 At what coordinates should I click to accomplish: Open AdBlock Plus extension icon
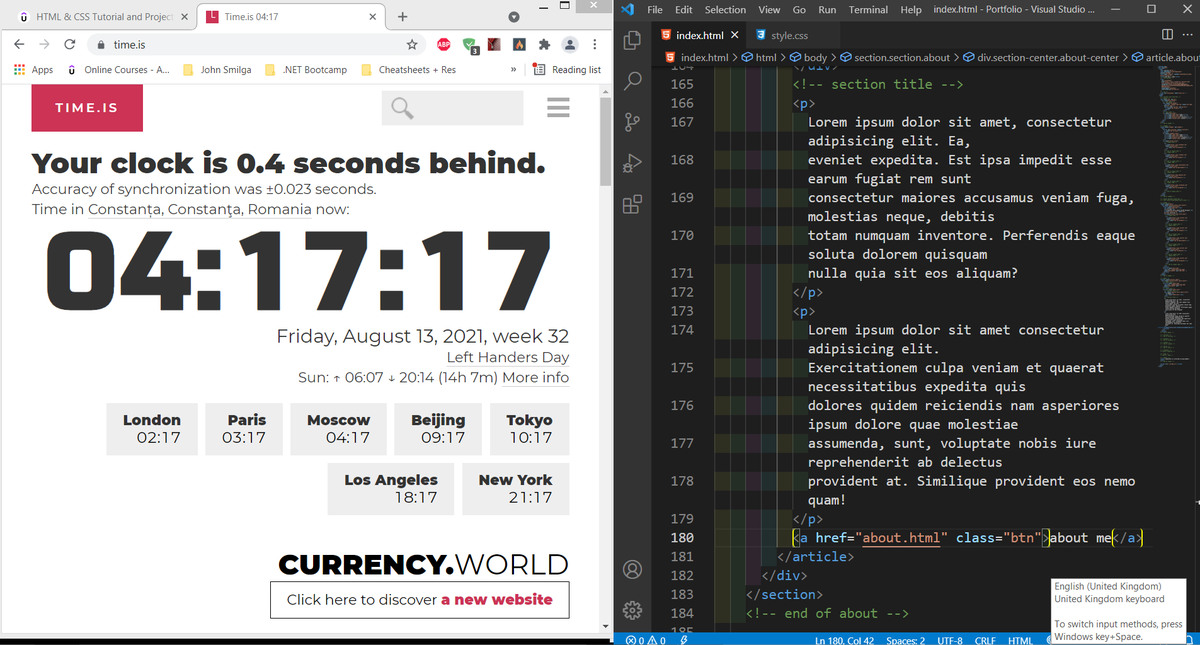click(x=443, y=44)
